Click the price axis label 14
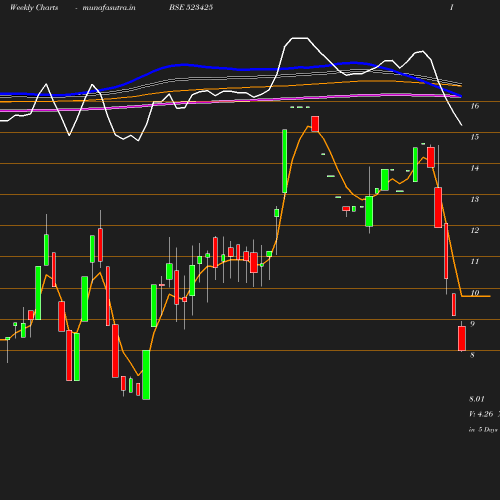Screen dimensions: 500x500 pyautogui.click(x=475, y=168)
